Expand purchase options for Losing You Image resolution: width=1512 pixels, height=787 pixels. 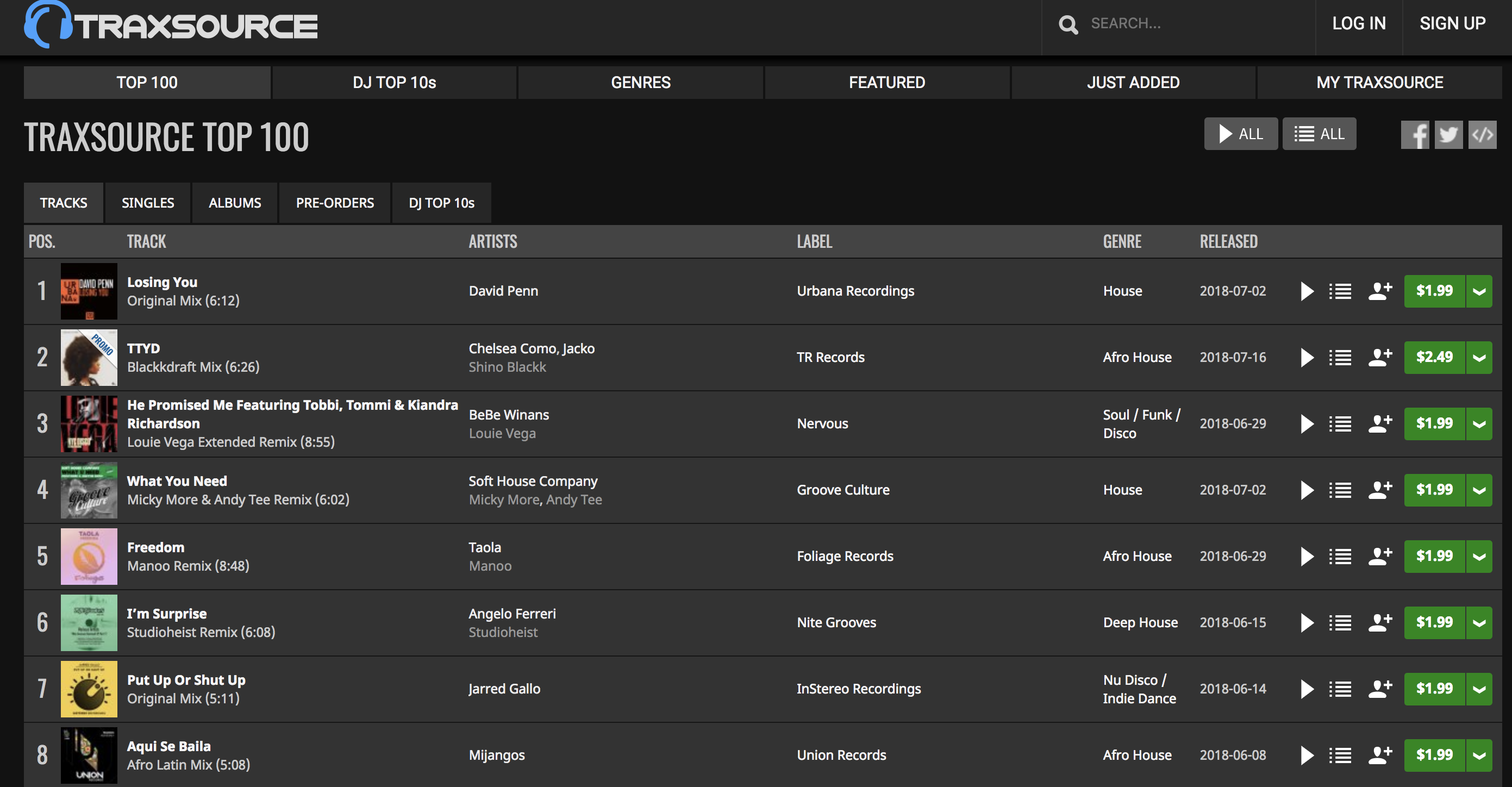click(1479, 291)
